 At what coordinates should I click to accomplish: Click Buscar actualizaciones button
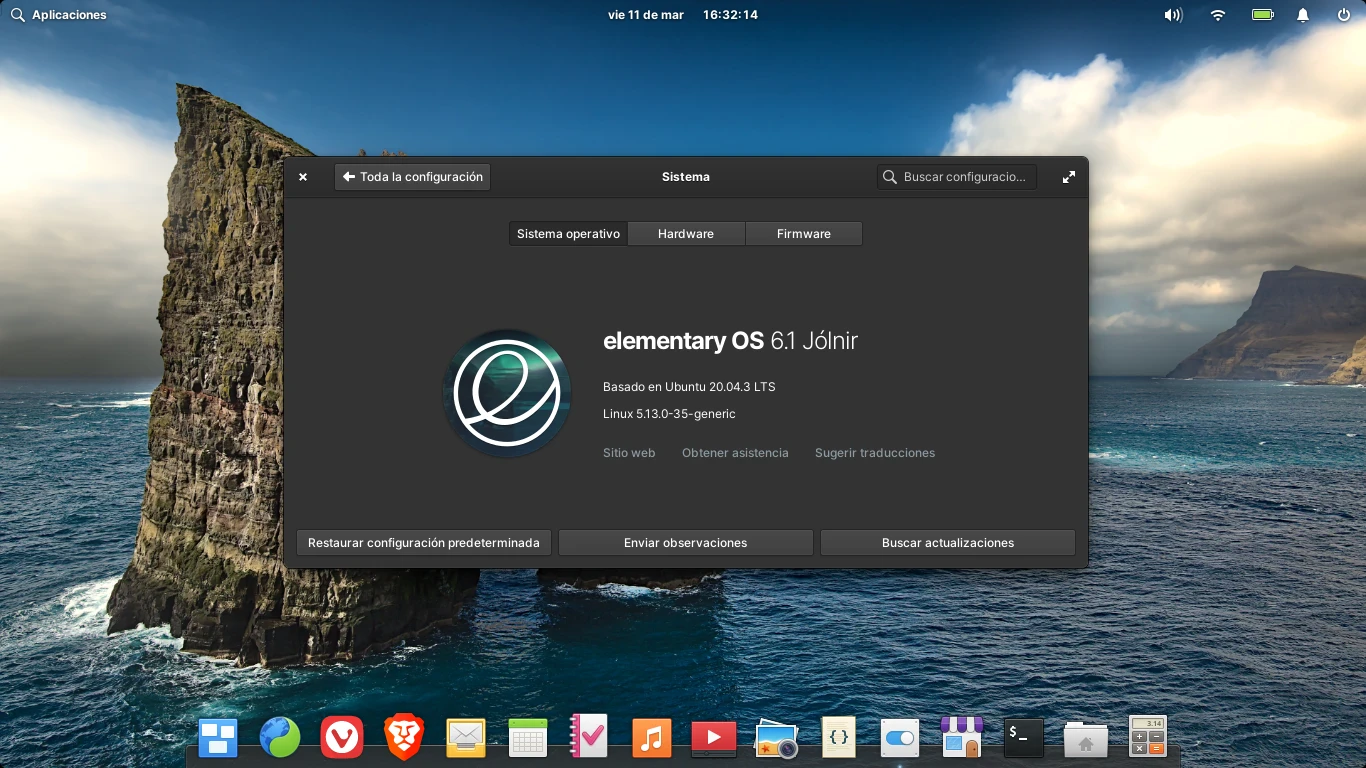coord(948,543)
